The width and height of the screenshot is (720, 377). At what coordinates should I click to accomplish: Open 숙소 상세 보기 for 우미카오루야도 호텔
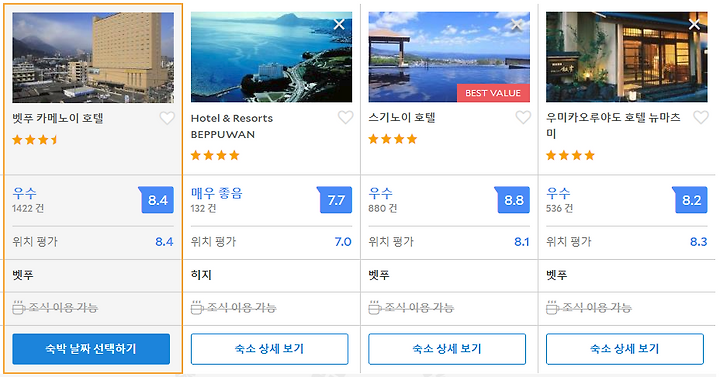624,349
